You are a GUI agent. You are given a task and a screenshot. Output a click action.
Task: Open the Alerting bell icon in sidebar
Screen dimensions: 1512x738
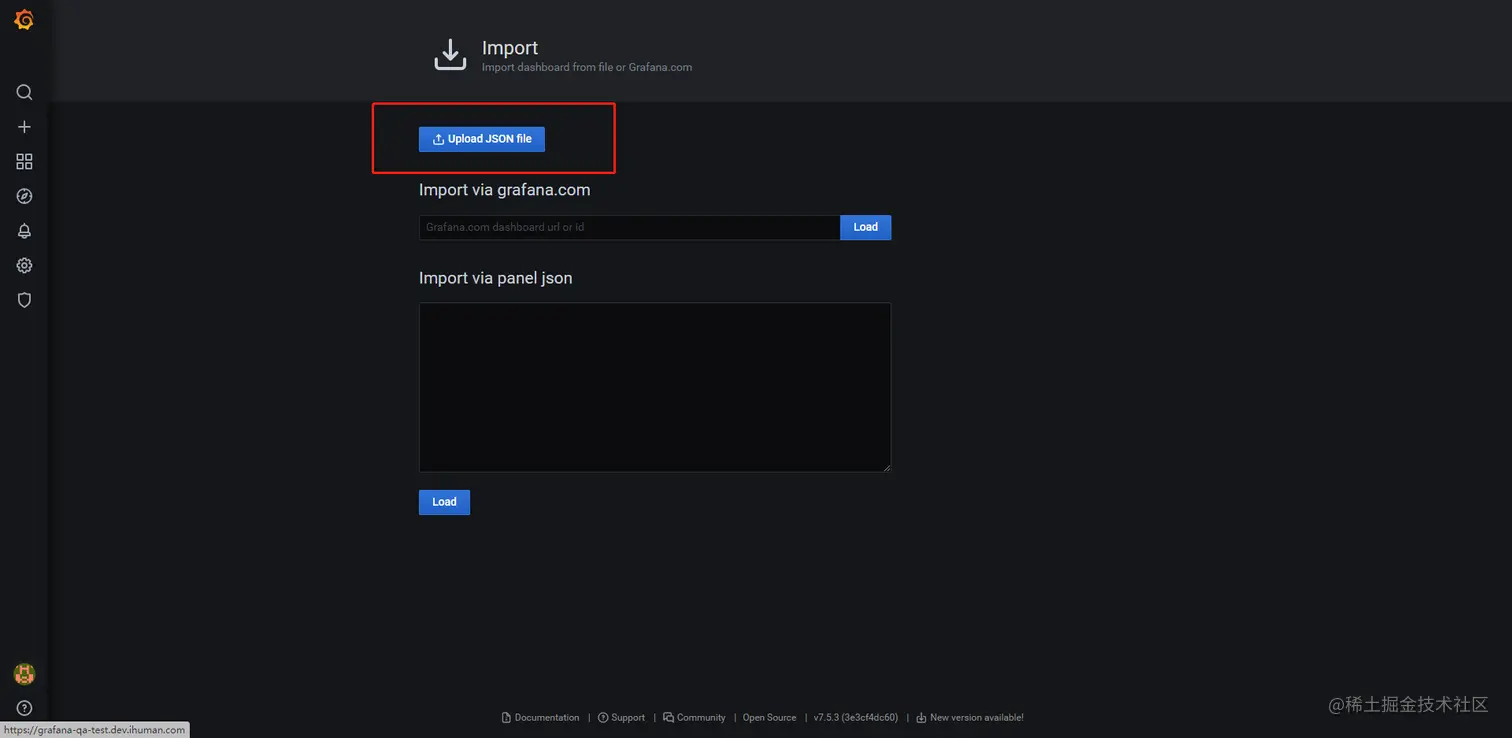[24, 231]
